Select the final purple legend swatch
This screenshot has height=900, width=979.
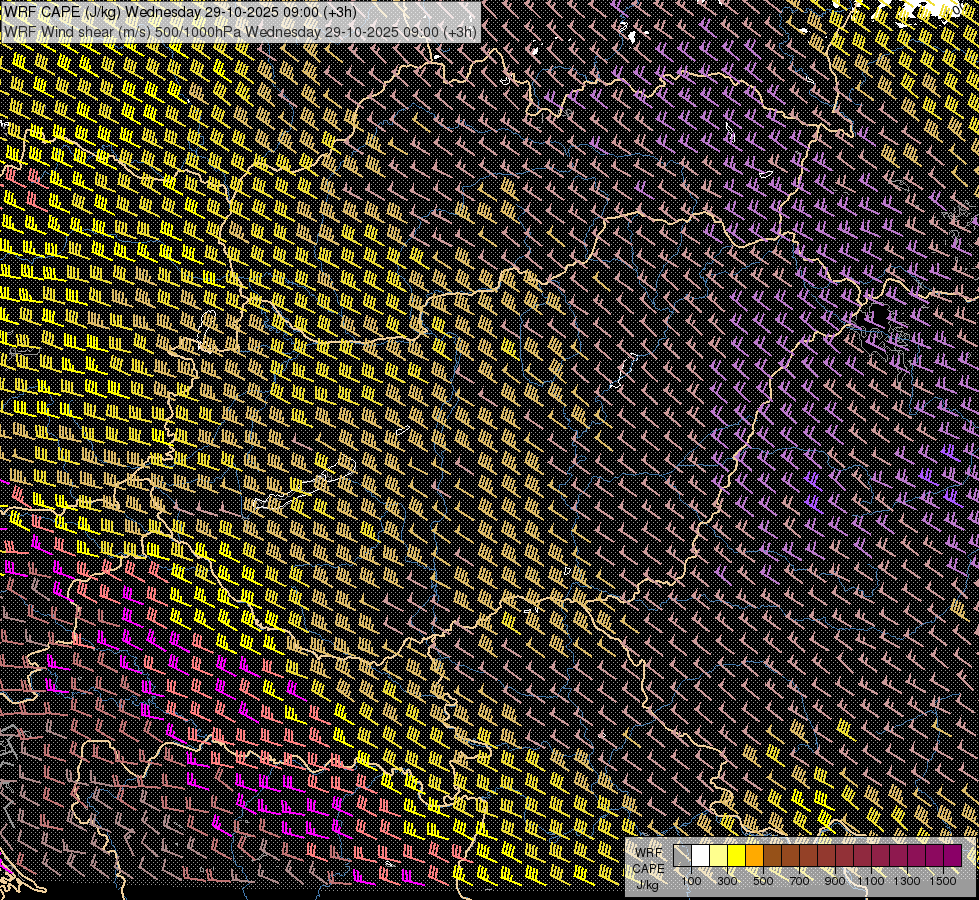[x=952, y=856]
